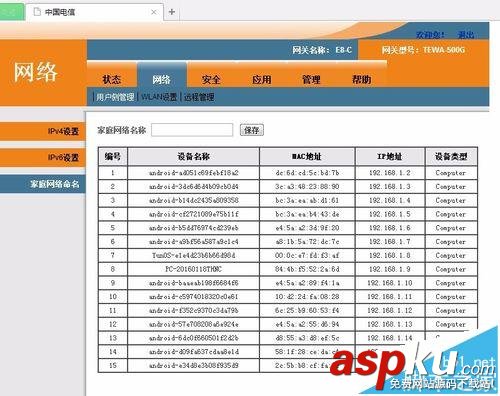The width and height of the screenshot is (500, 396).
Task: Click row number 5 cell
Action: pyautogui.click(x=113, y=228)
